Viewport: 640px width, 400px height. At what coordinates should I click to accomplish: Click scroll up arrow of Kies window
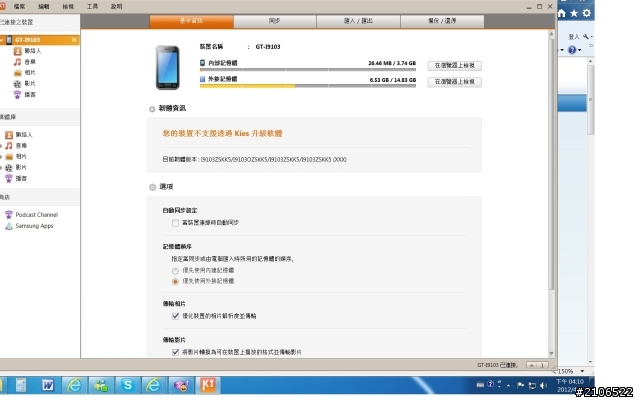(x=551, y=34)
